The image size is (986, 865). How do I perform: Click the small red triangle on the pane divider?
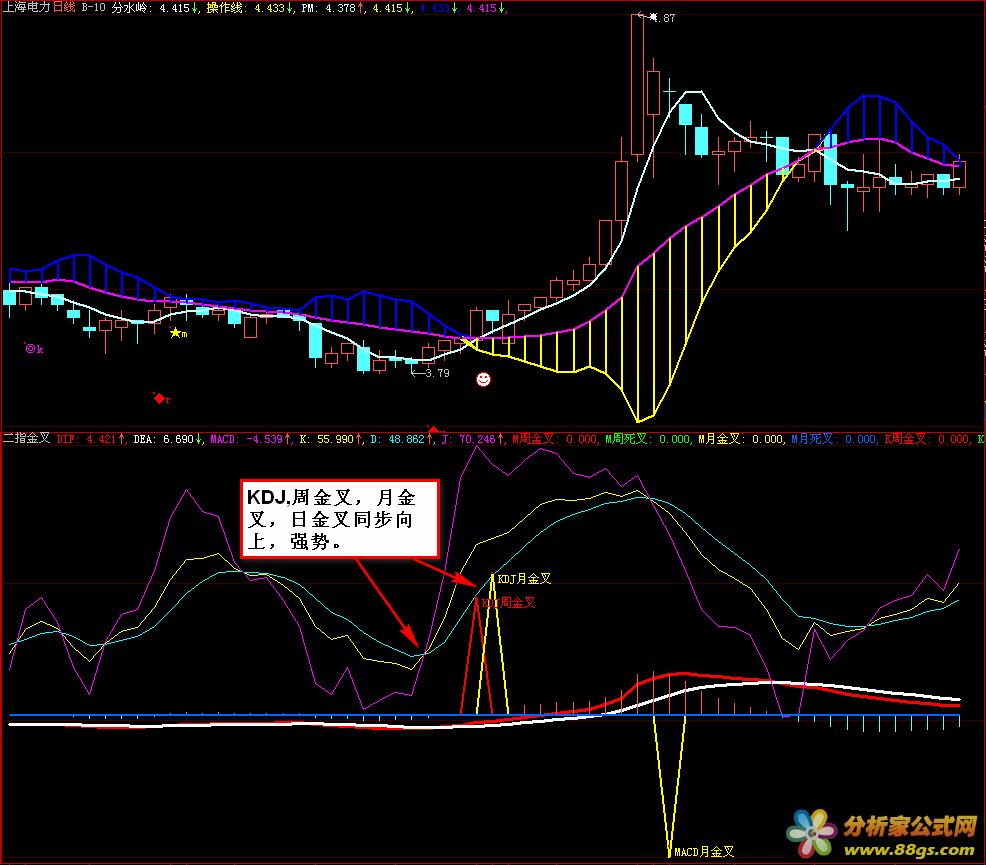click(x=433, y=429)
